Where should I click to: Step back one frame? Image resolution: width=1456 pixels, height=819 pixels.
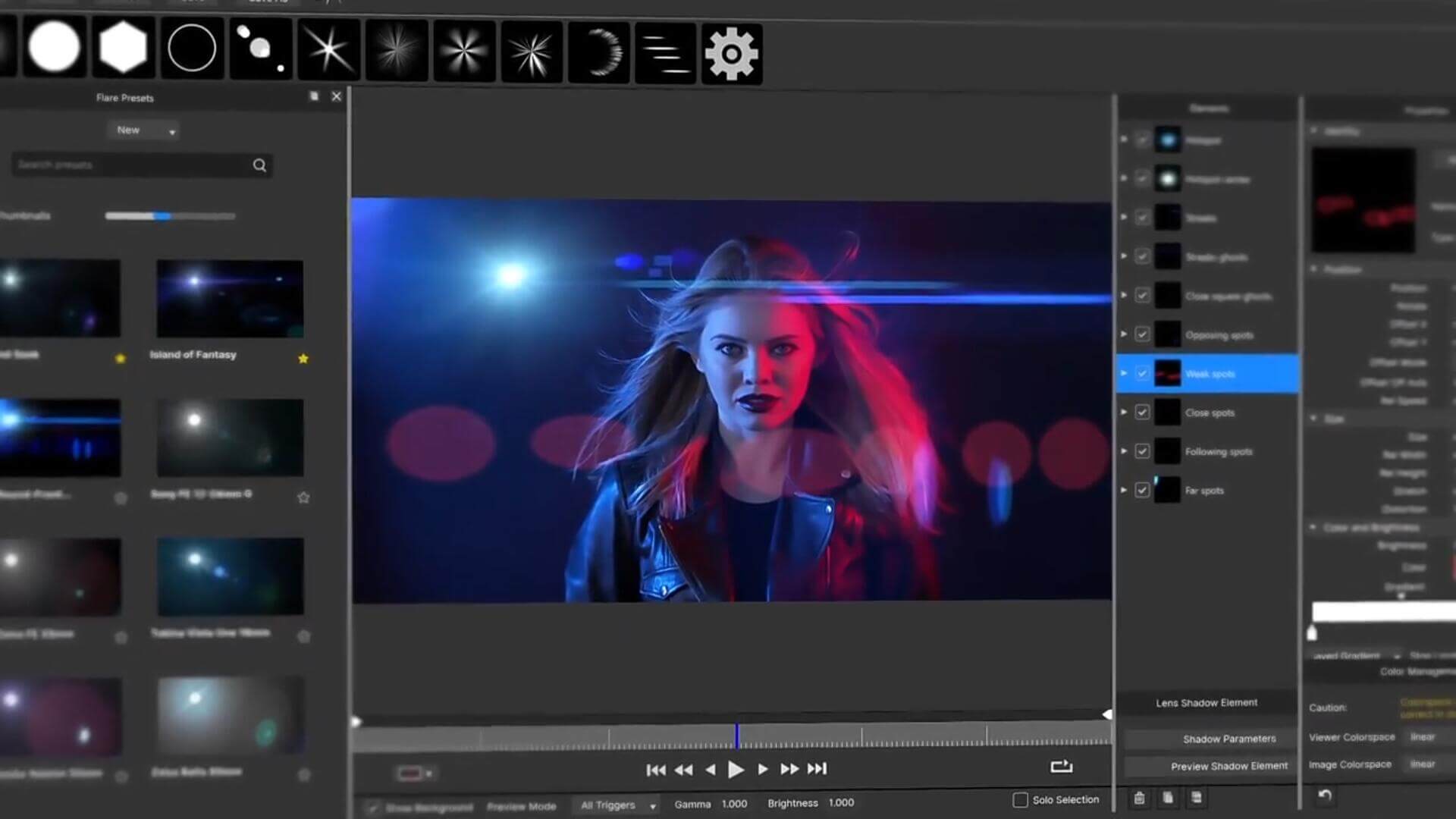[x=711, y=770]
